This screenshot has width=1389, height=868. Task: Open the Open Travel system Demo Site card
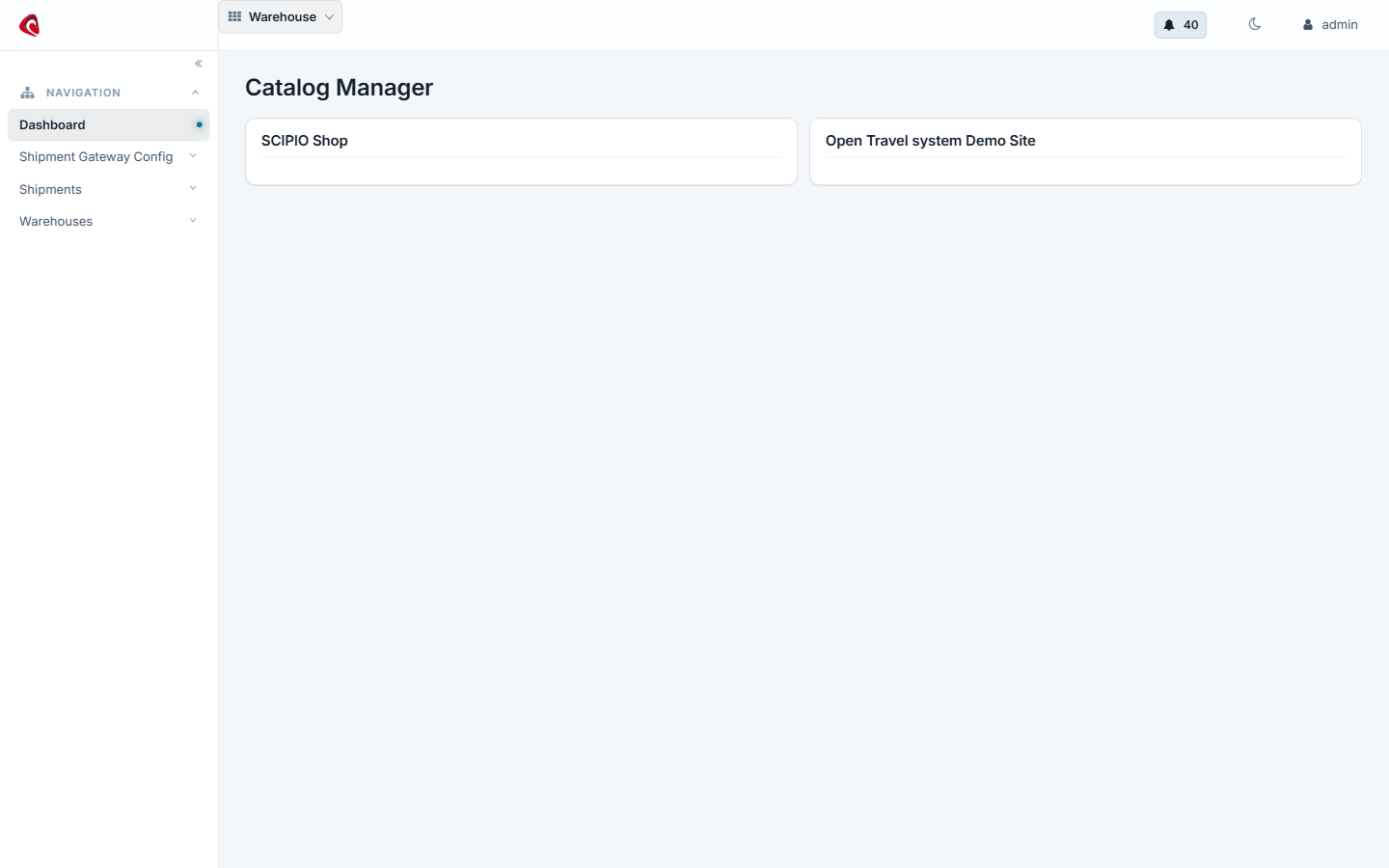1085,151
